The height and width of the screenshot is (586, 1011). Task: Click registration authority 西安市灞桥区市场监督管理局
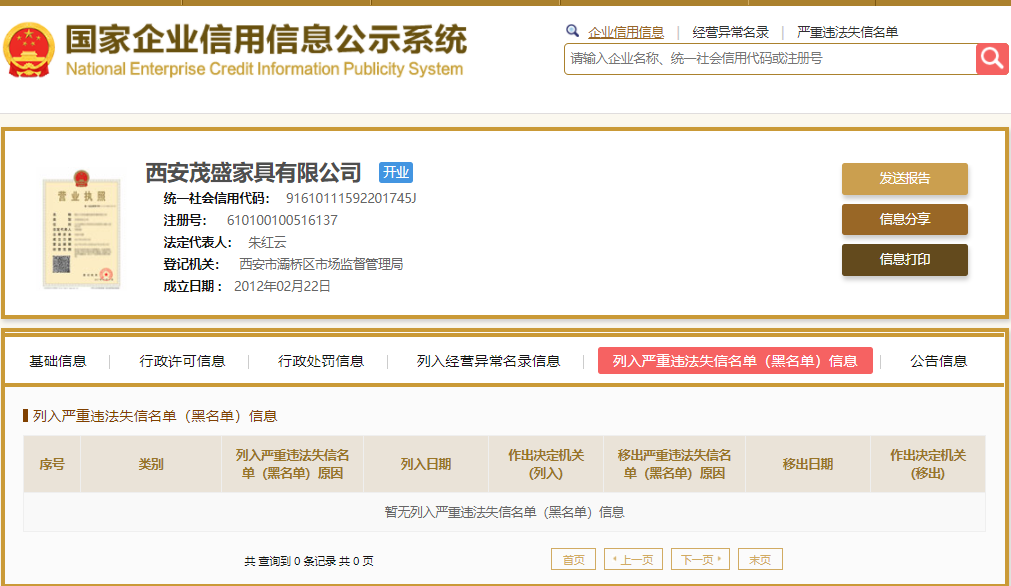(321, 264)
